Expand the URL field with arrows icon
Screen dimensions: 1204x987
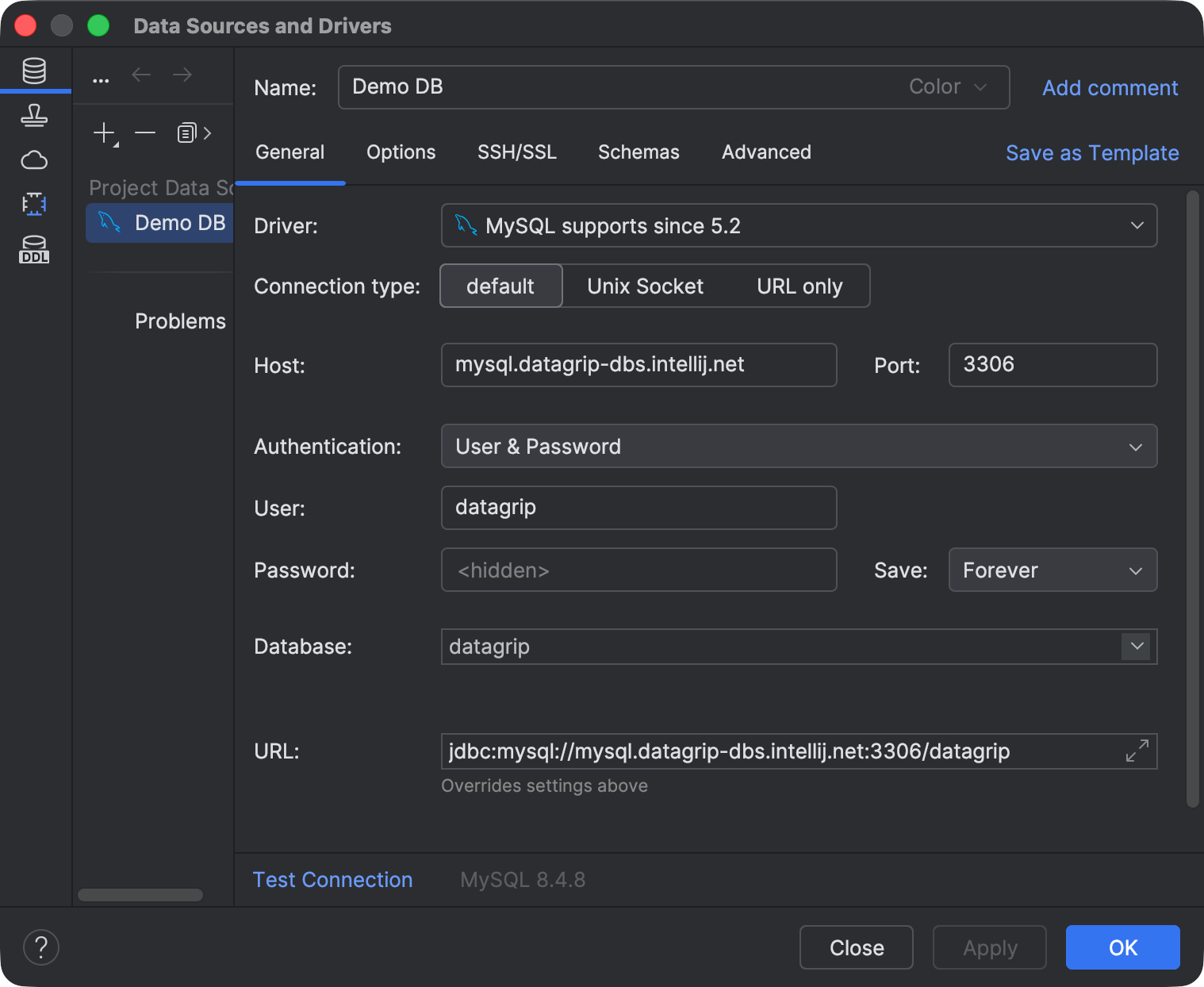tap(1137, 751)
